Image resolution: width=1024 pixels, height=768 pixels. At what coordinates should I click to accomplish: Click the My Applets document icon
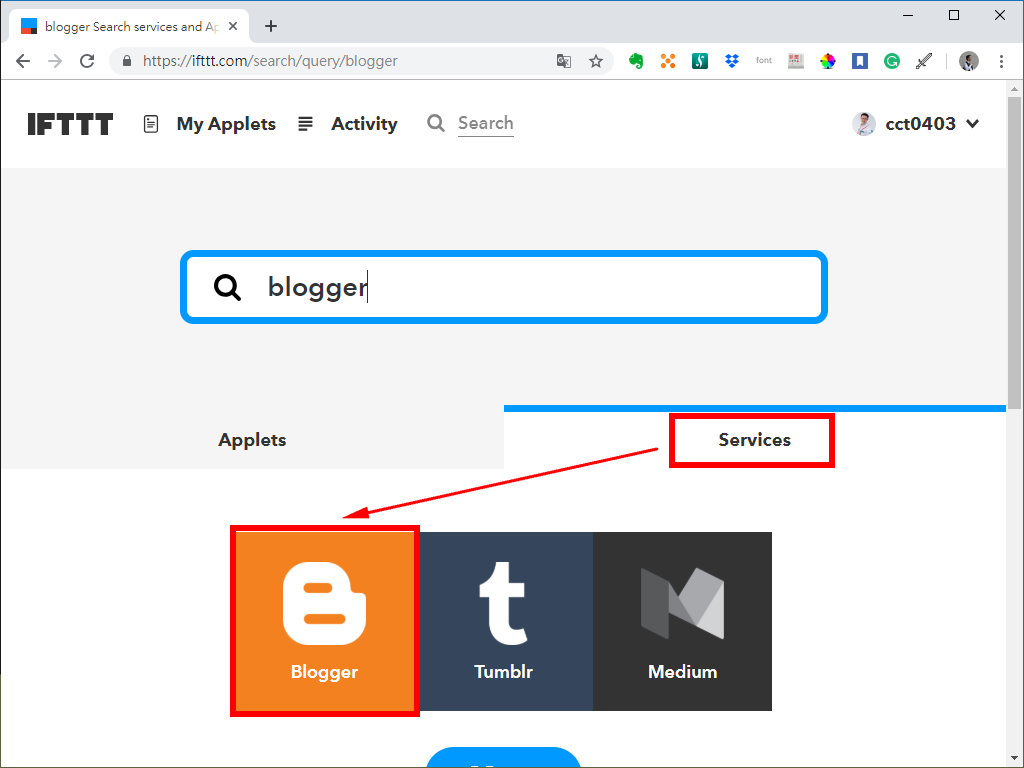(x=151, y=123)
